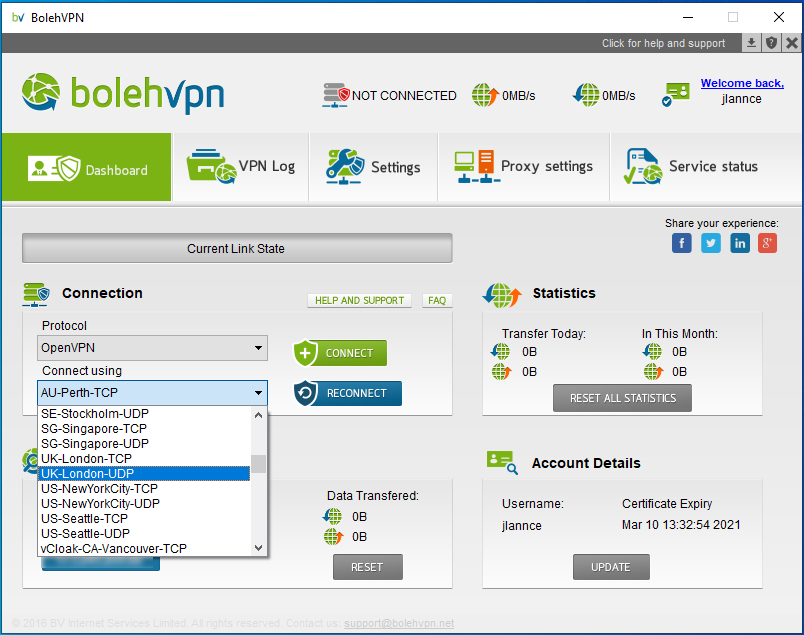Viewport: 804px width, 635px height.
Task: Click the UPDATE account button
Action: tap(611, 567)
